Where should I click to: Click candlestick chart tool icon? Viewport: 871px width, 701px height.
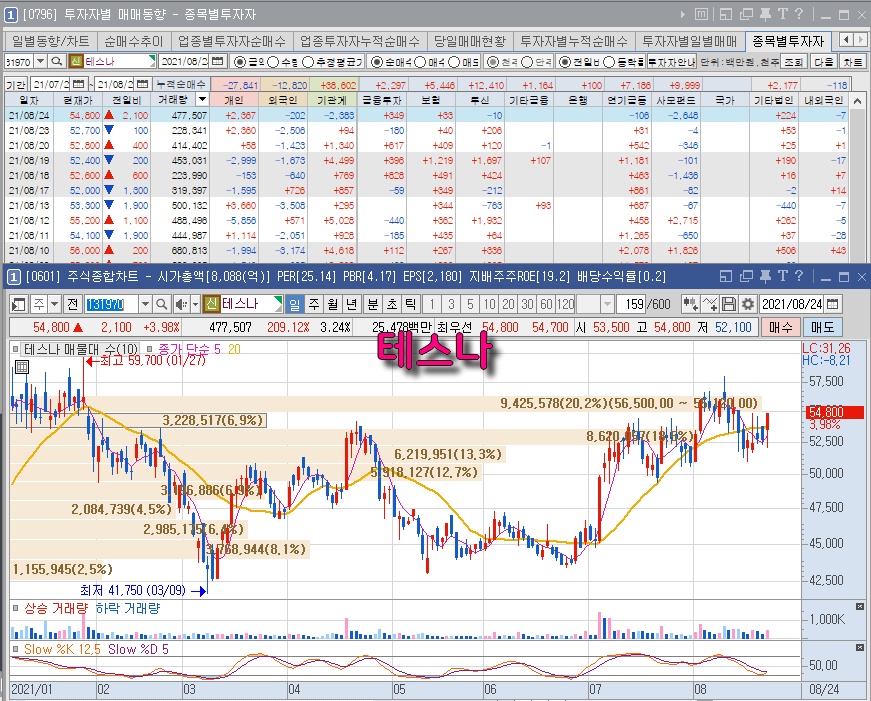[690, 304]
